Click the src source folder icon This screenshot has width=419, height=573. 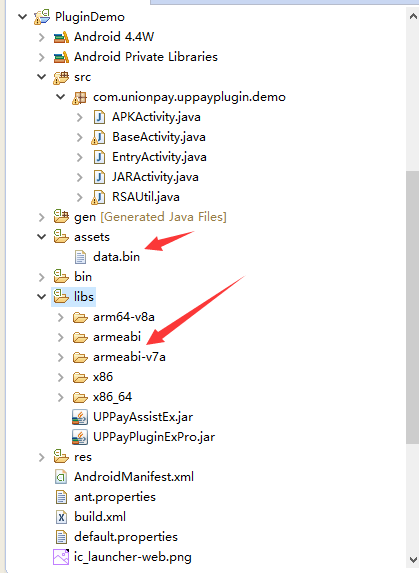point(61,77)
